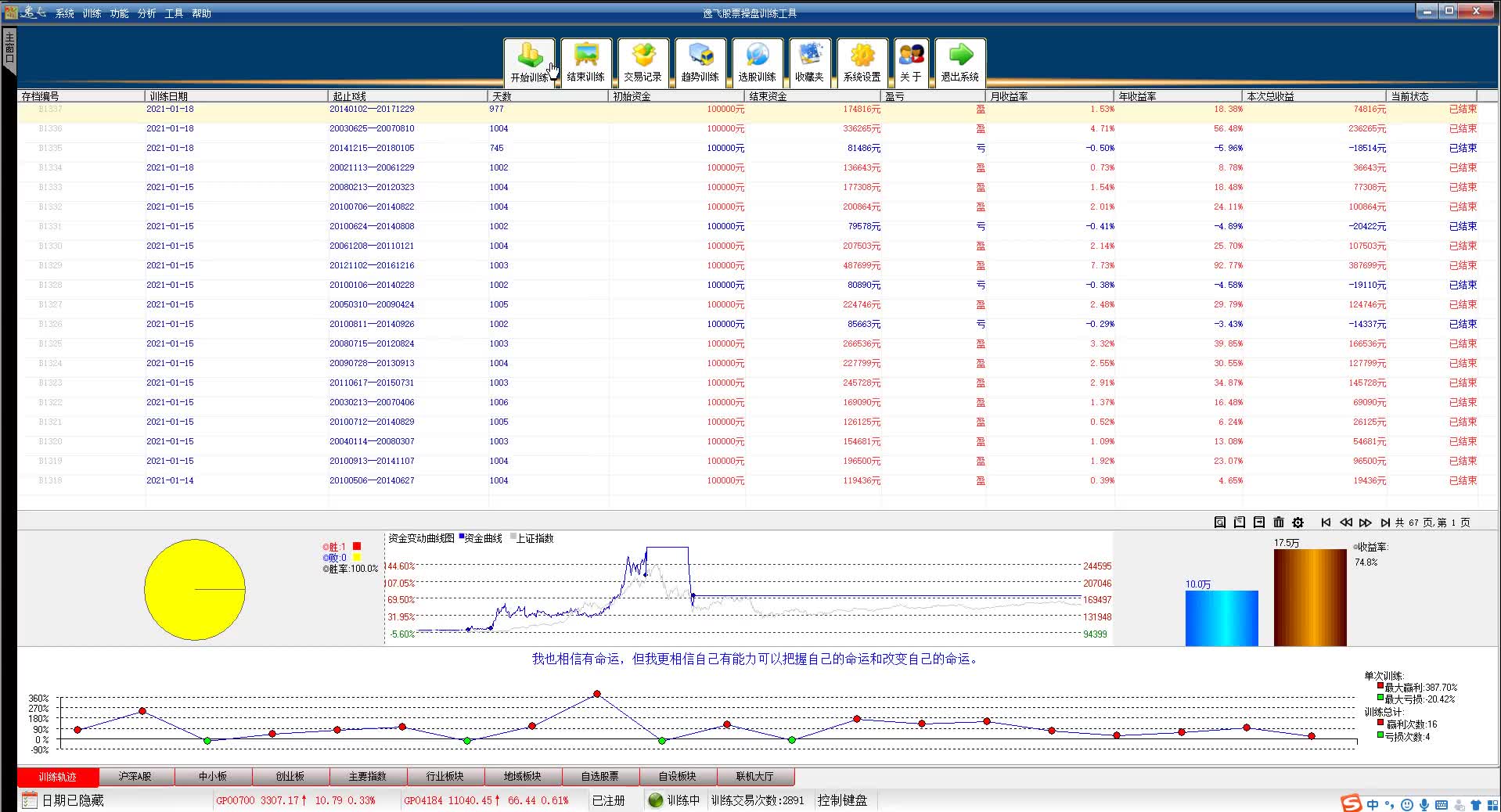Image resolution: width=1501 pixels, height=812 pixels.
Task: Go to the next page of records
Action: pyautogui.click(x=1365, y=523)
